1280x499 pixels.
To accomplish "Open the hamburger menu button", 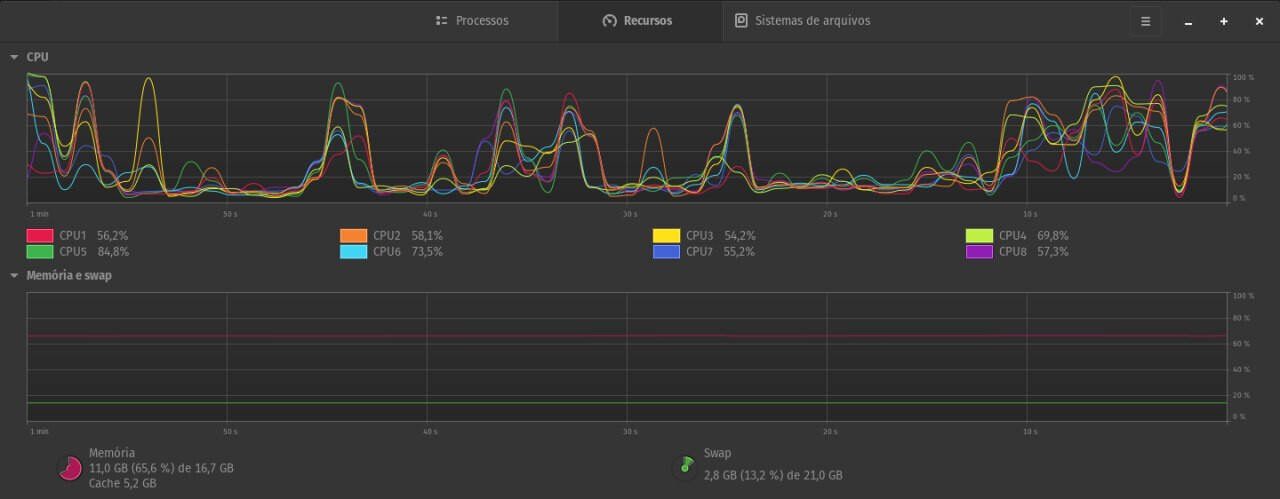I will click(1145, 21).
